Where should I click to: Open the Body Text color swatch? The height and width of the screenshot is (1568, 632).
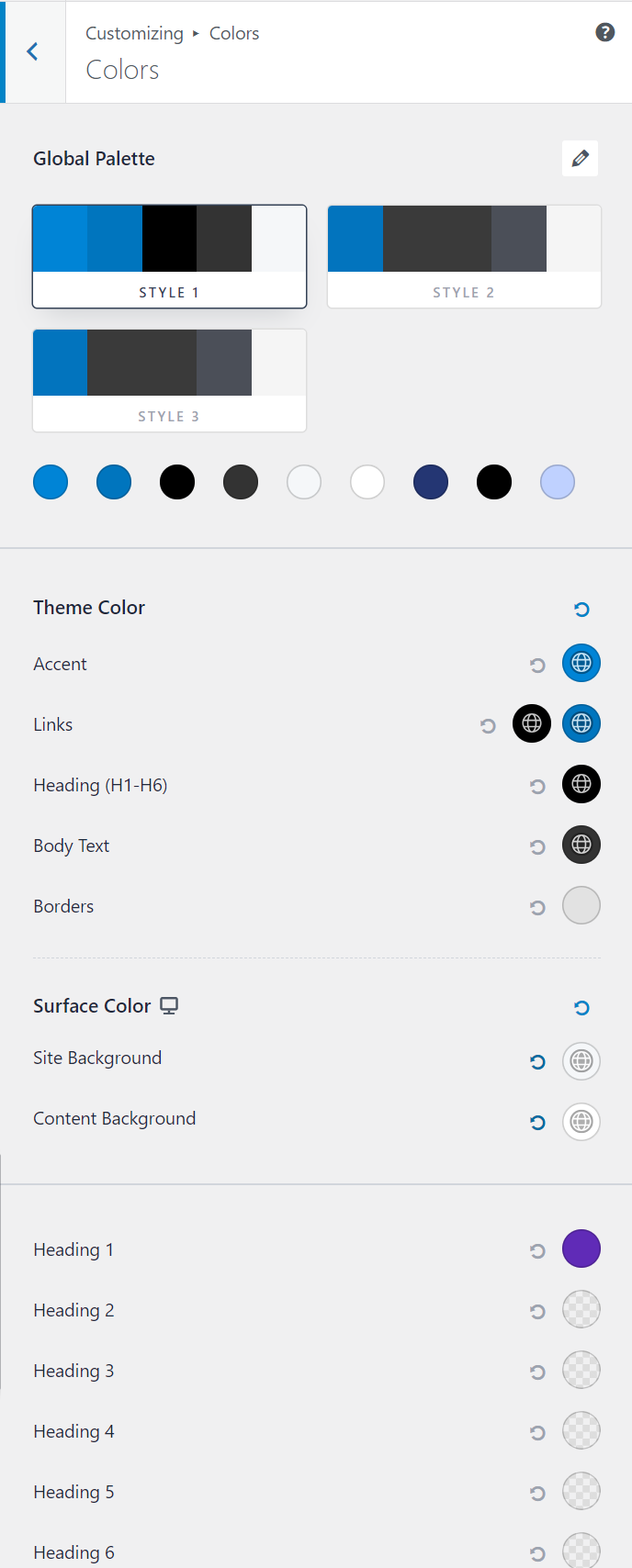point(581,845)
